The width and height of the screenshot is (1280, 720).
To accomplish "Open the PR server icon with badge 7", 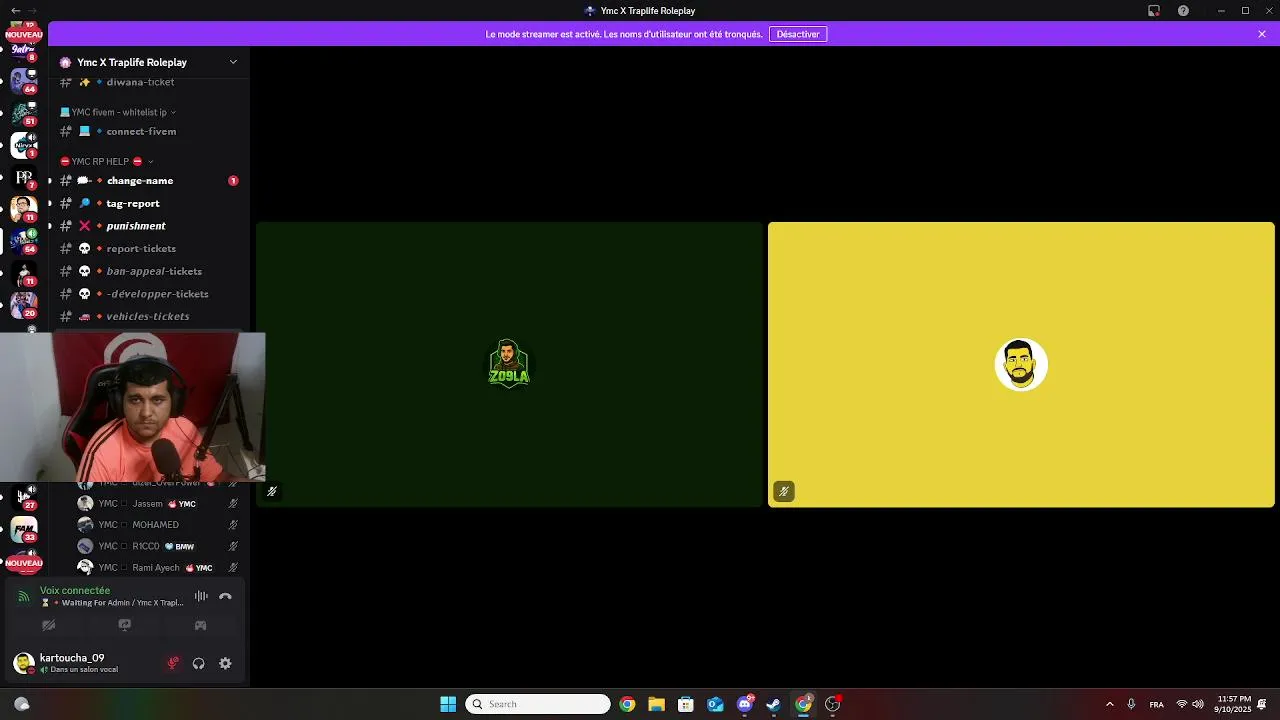I will (x=24, y=177).
